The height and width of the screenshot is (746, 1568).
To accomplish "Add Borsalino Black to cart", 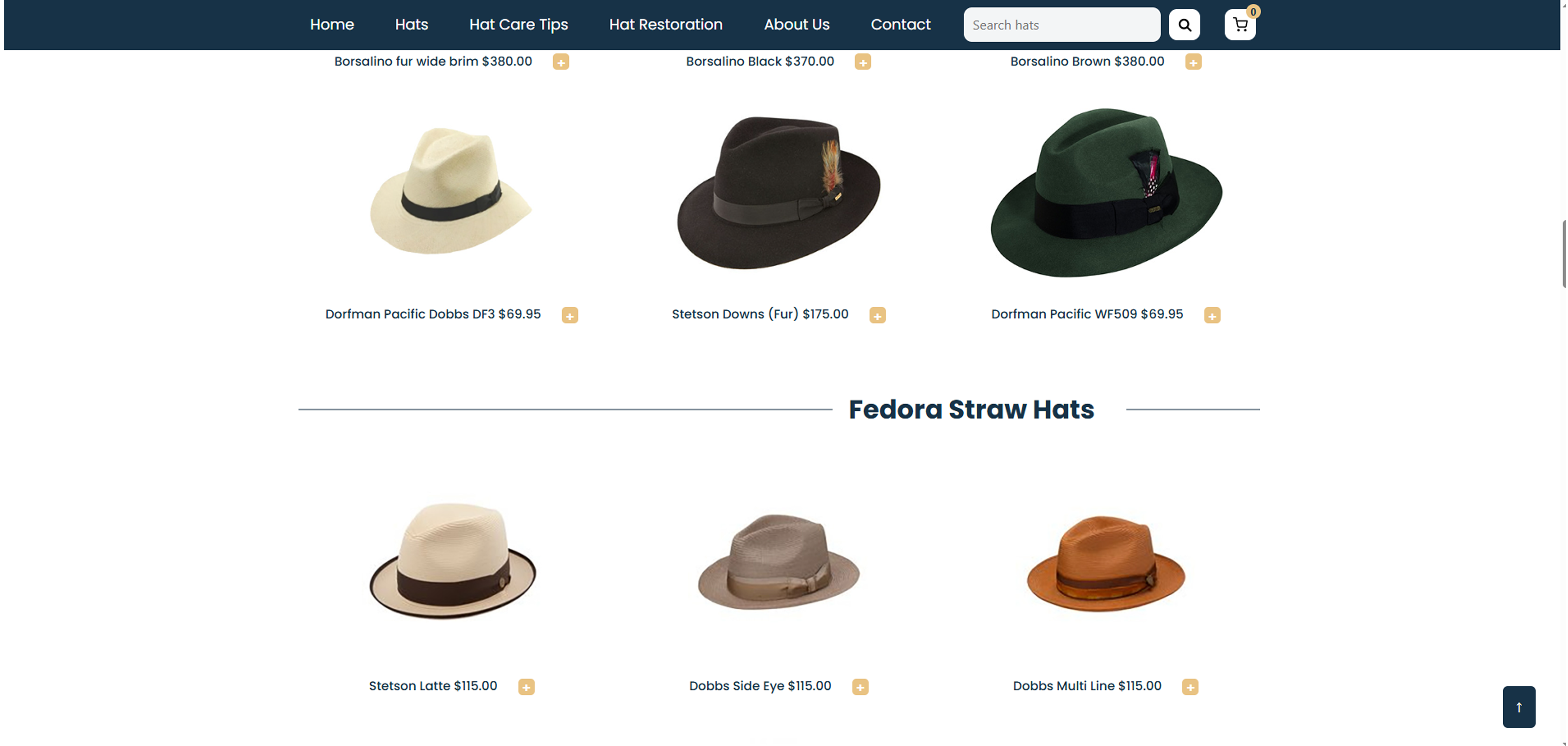I will click(x=862, y=62).
